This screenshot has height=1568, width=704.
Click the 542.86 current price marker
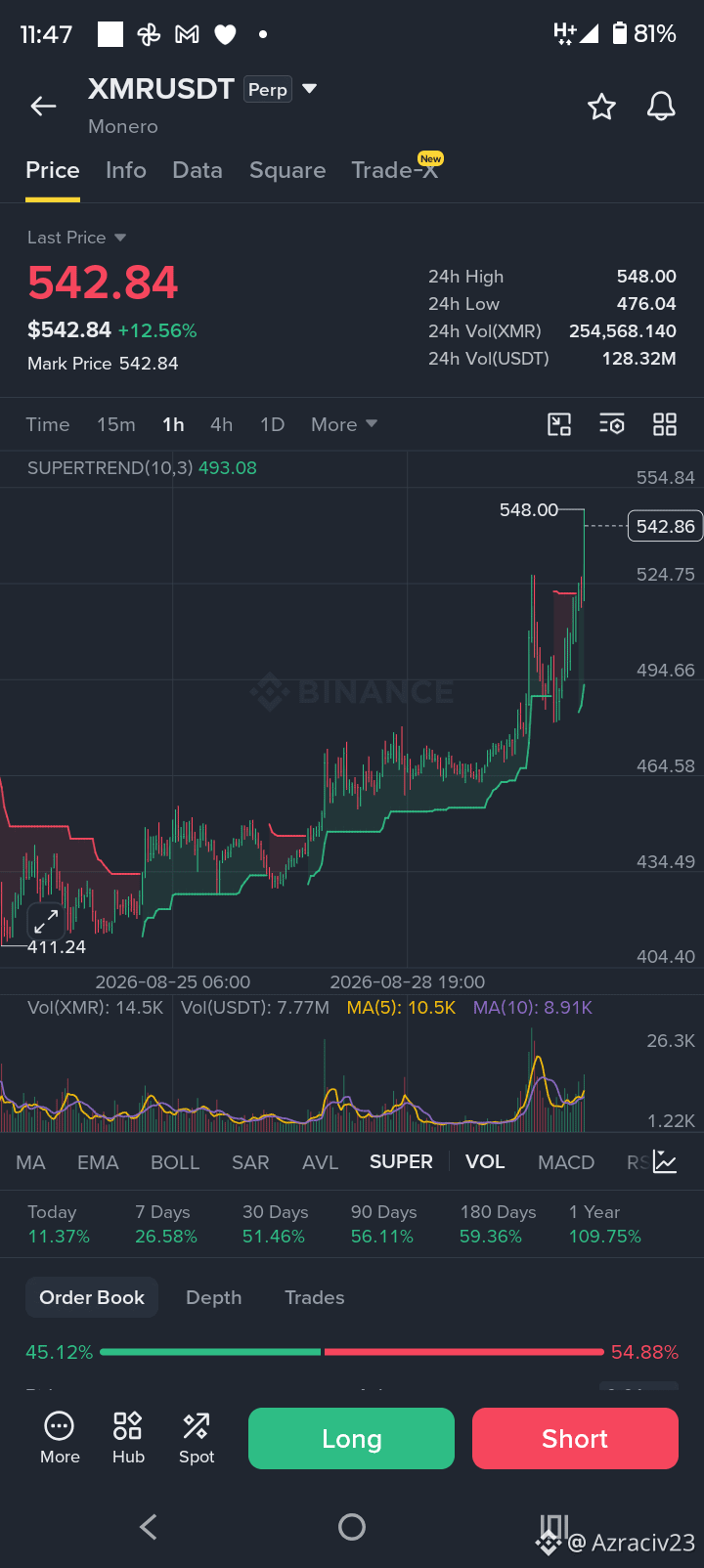665,526
